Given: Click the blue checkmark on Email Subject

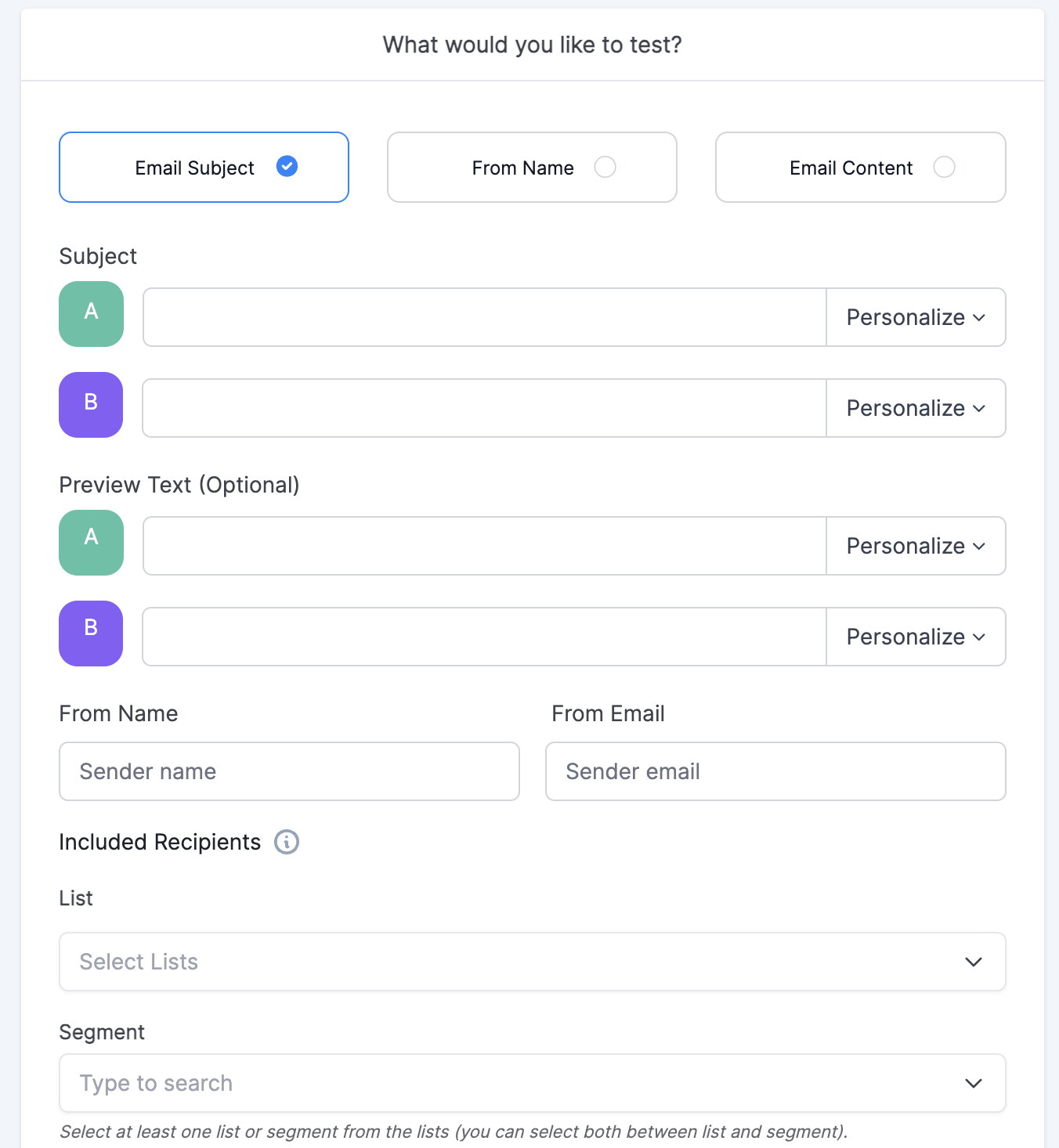Looking at the screenshot, I should click(287, 167).
